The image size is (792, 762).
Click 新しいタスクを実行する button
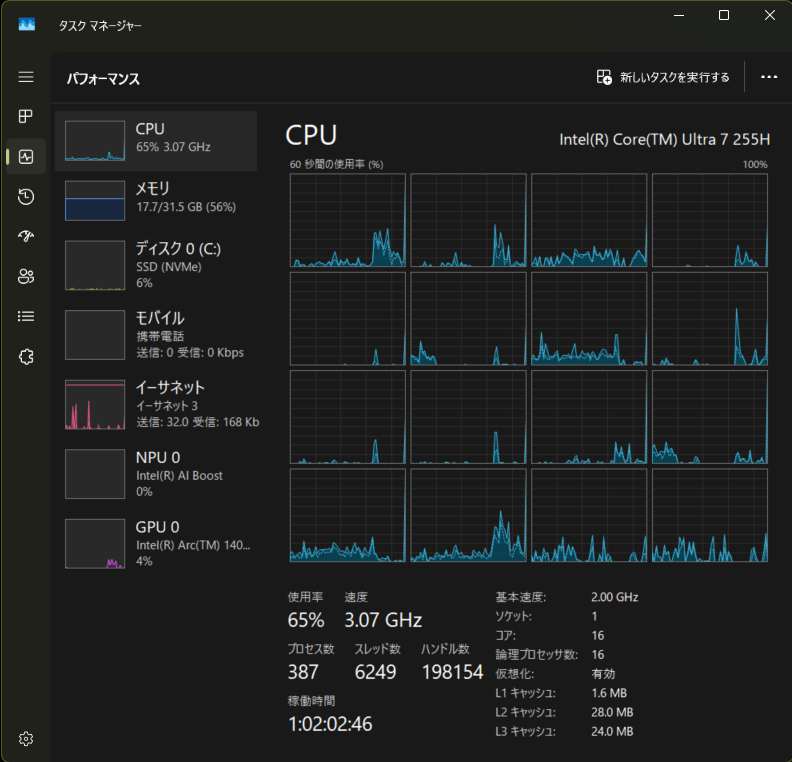[x=663, y=77]
